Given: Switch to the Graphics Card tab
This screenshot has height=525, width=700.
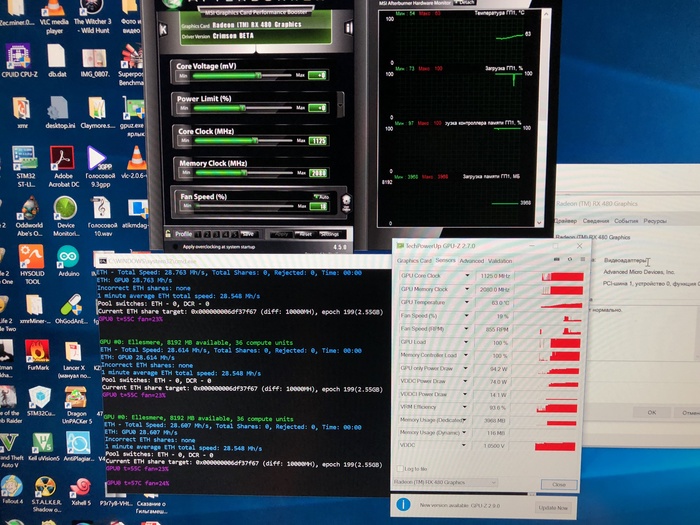Looking at the screenshot, I should [x=415, y=260].
